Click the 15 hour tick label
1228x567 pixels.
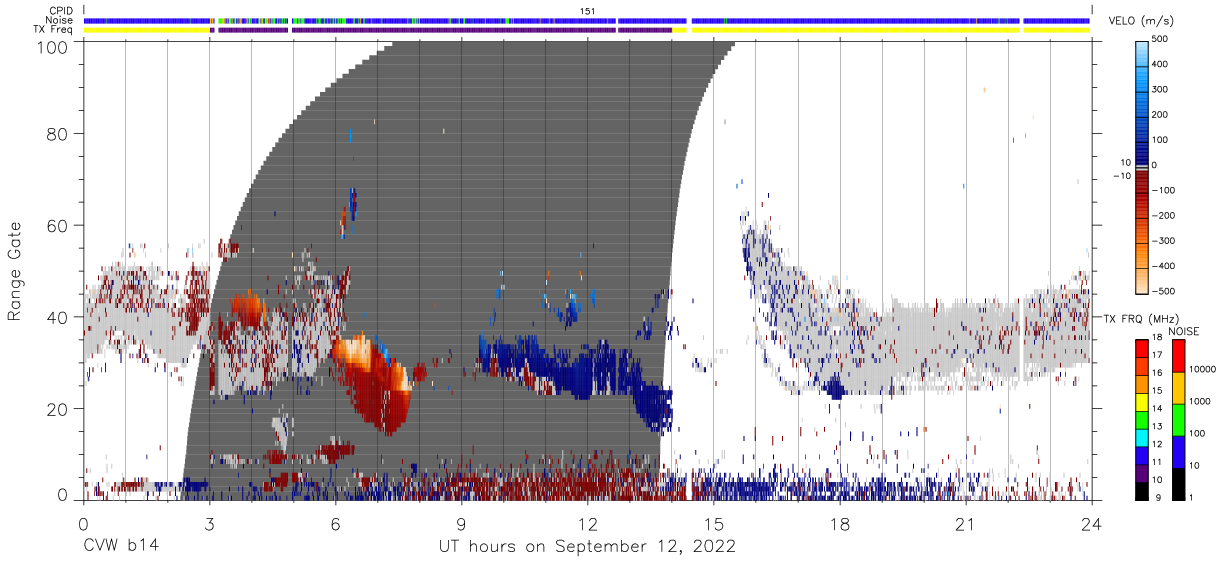pyautogui.click(x=713, y=524)
